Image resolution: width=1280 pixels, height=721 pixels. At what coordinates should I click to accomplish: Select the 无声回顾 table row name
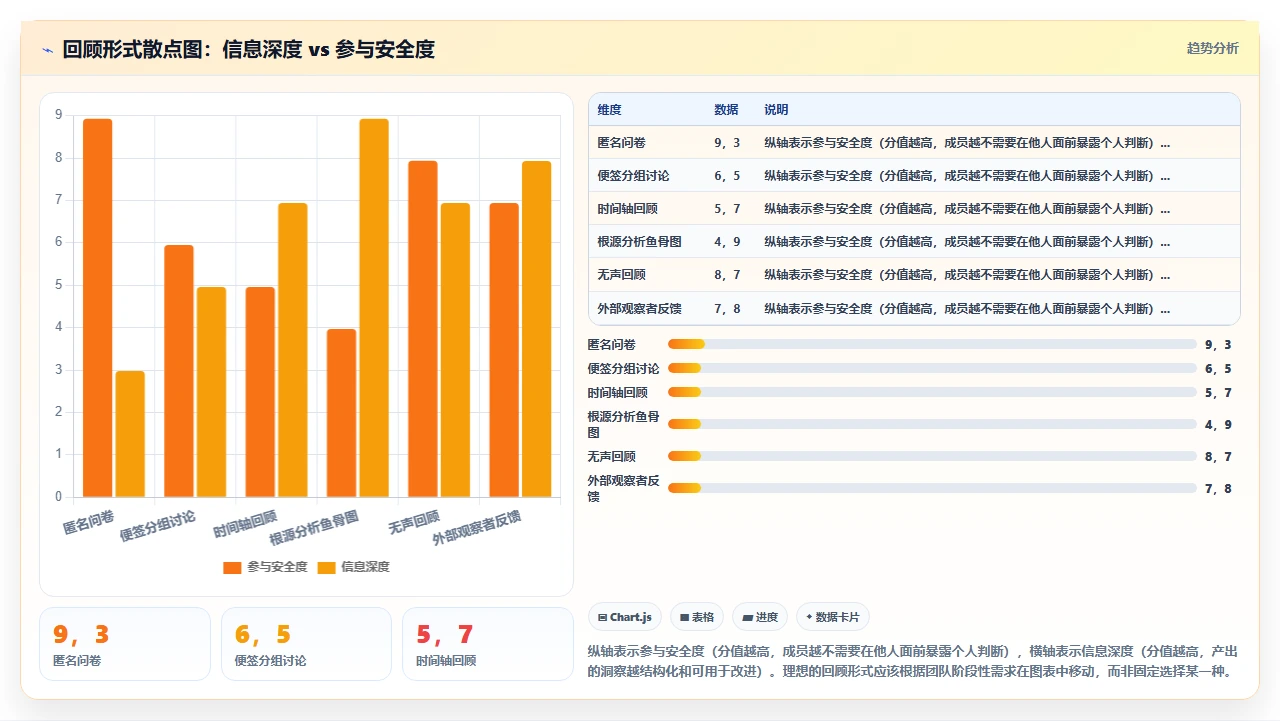[622, 275]
